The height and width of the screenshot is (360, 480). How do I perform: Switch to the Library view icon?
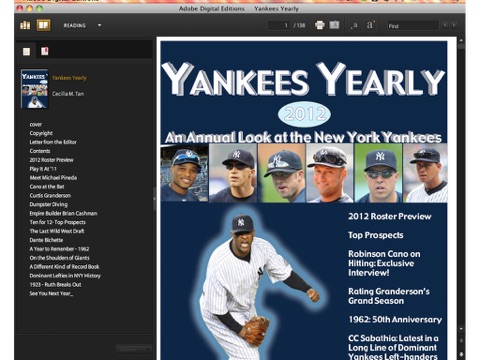pos(25,25)
